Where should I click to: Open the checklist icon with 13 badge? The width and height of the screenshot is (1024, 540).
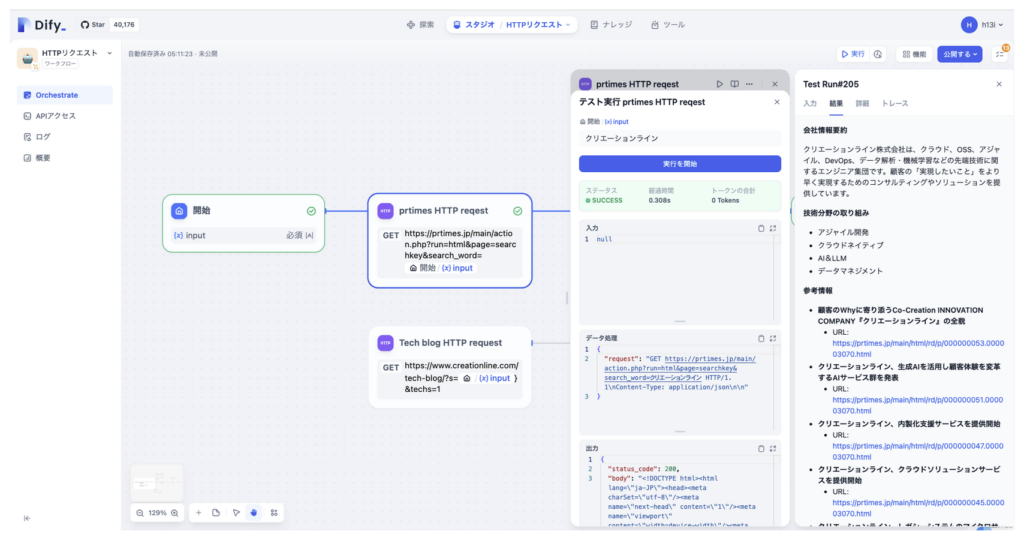click(x=1000, y=54)
